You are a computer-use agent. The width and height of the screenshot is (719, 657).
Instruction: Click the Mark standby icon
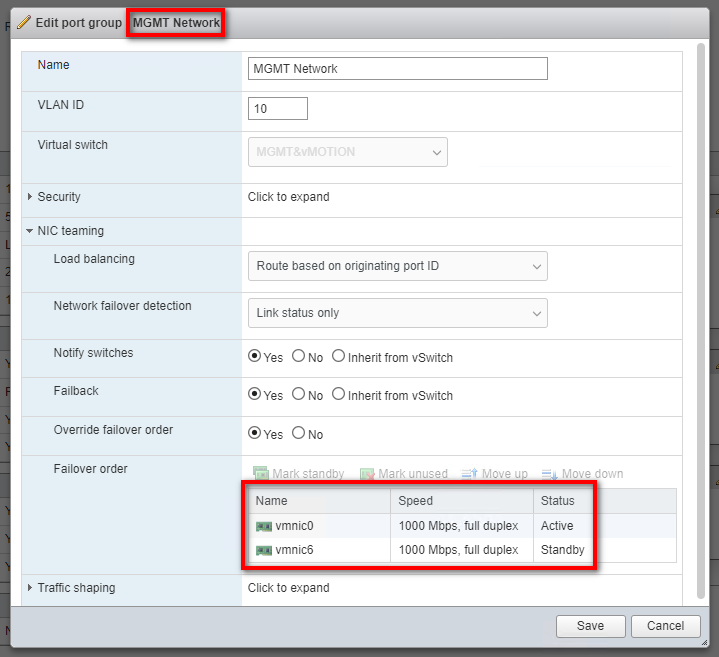point(261,474)
